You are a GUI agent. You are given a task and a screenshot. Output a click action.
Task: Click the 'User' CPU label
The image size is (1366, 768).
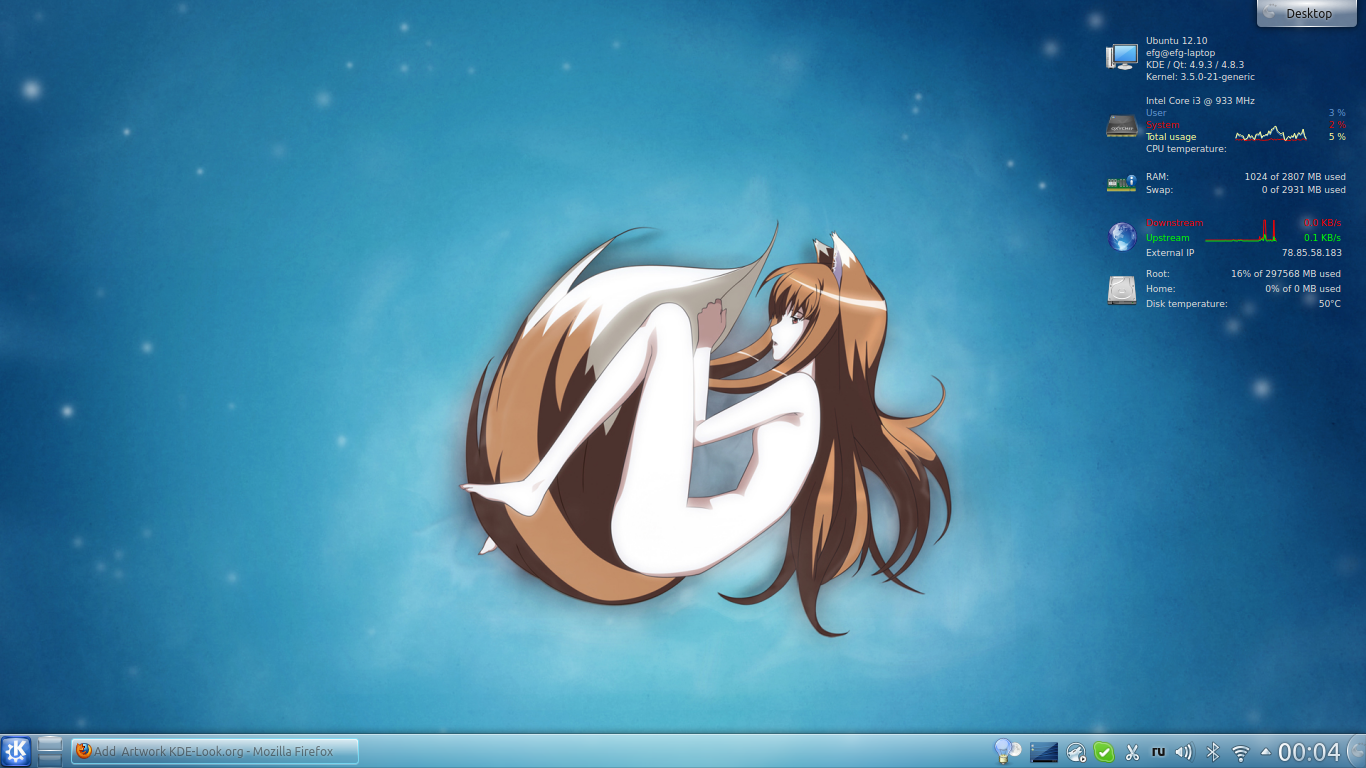pyautogui.click(x=1156, y=113)
